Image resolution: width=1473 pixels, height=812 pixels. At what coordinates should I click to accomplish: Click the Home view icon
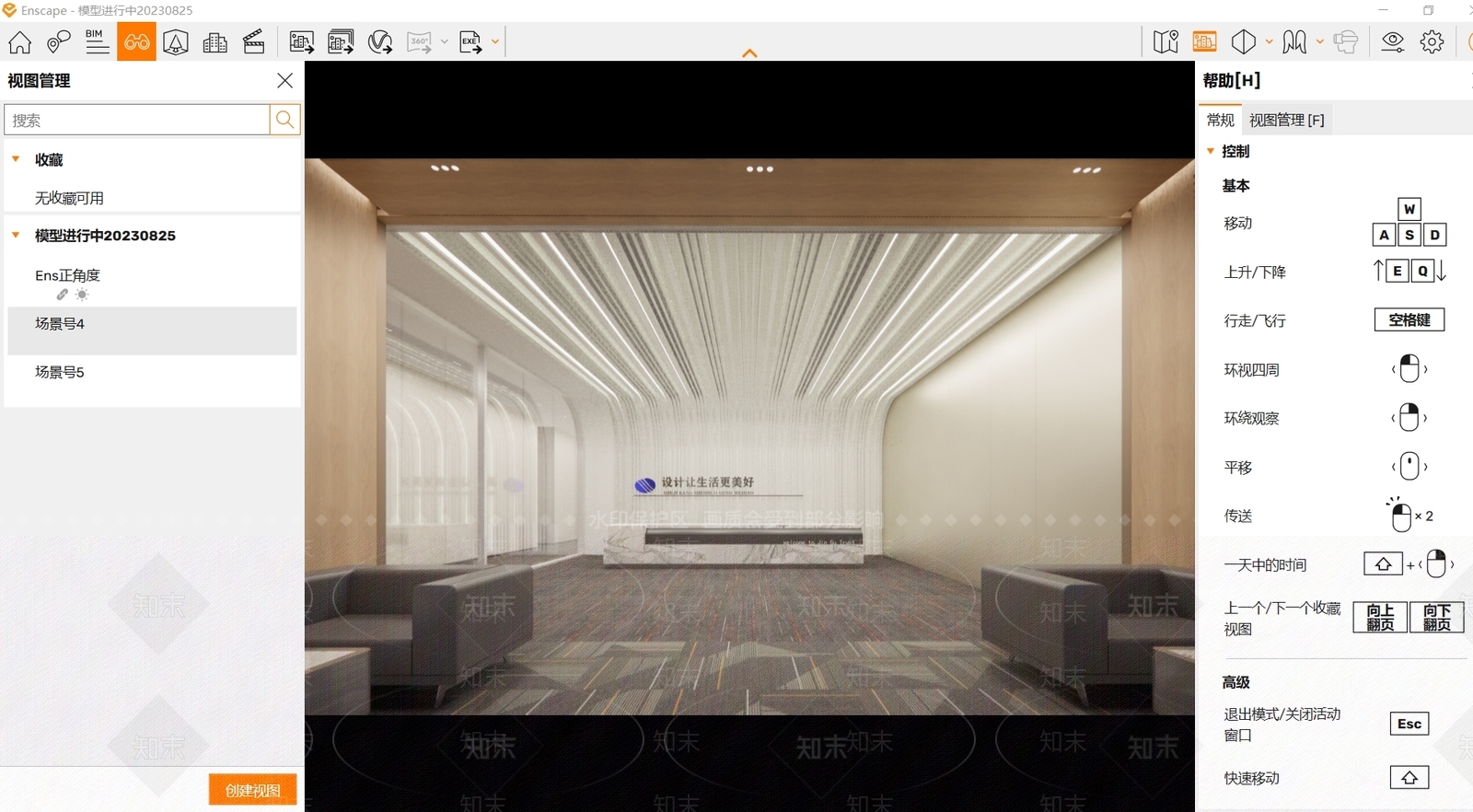[x=19, y=42]
